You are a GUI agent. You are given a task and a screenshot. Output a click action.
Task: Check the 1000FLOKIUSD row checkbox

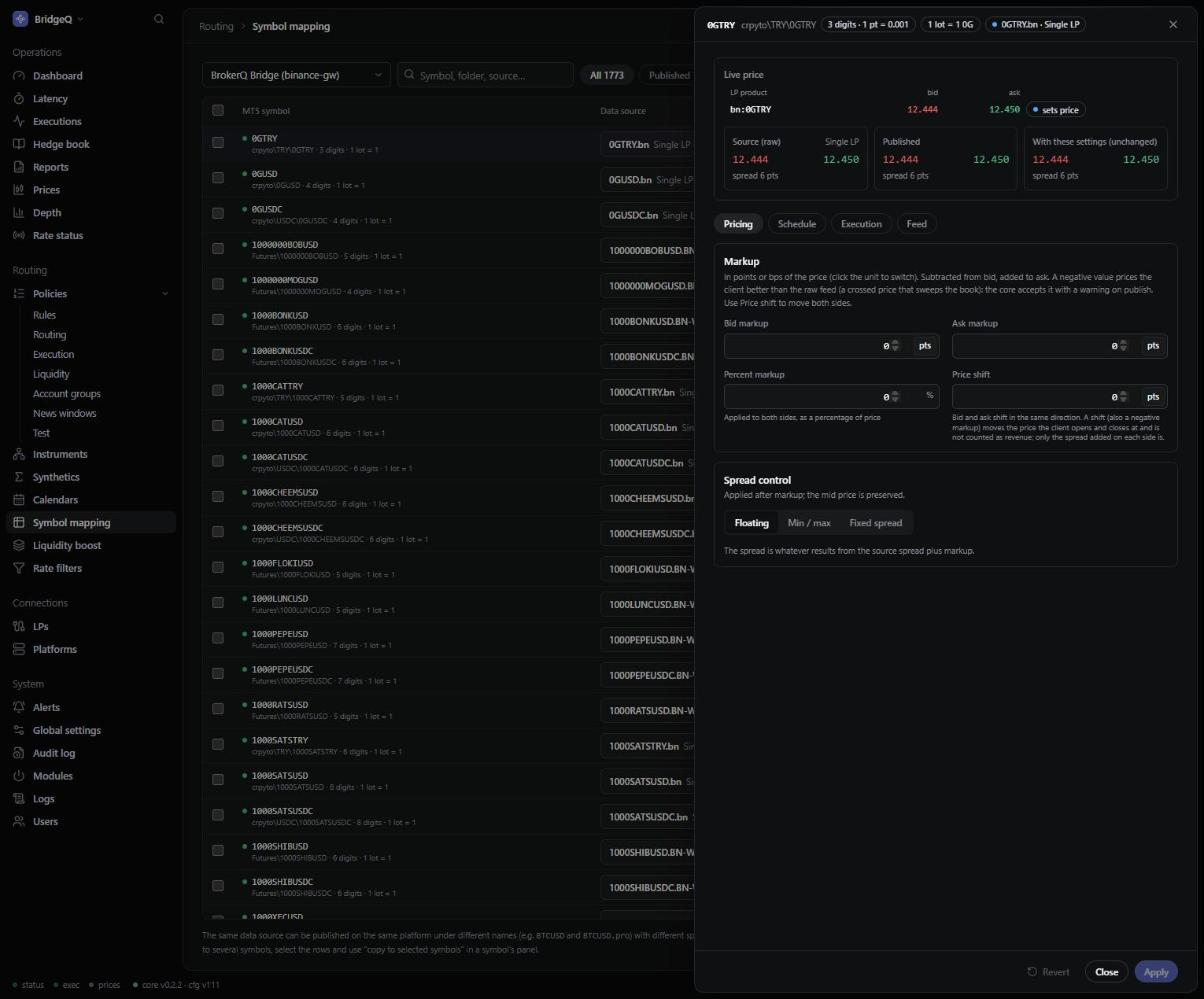tap(218, 568)
